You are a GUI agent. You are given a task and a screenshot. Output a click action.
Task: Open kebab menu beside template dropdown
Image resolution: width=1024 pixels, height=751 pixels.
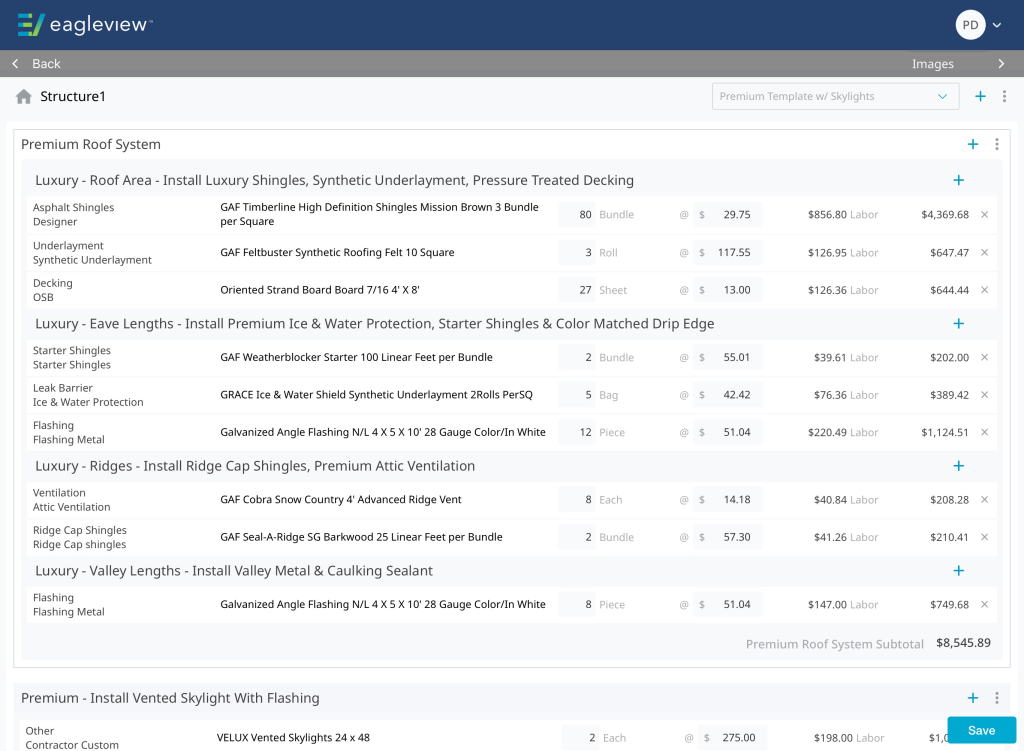tap(1004, 96)
